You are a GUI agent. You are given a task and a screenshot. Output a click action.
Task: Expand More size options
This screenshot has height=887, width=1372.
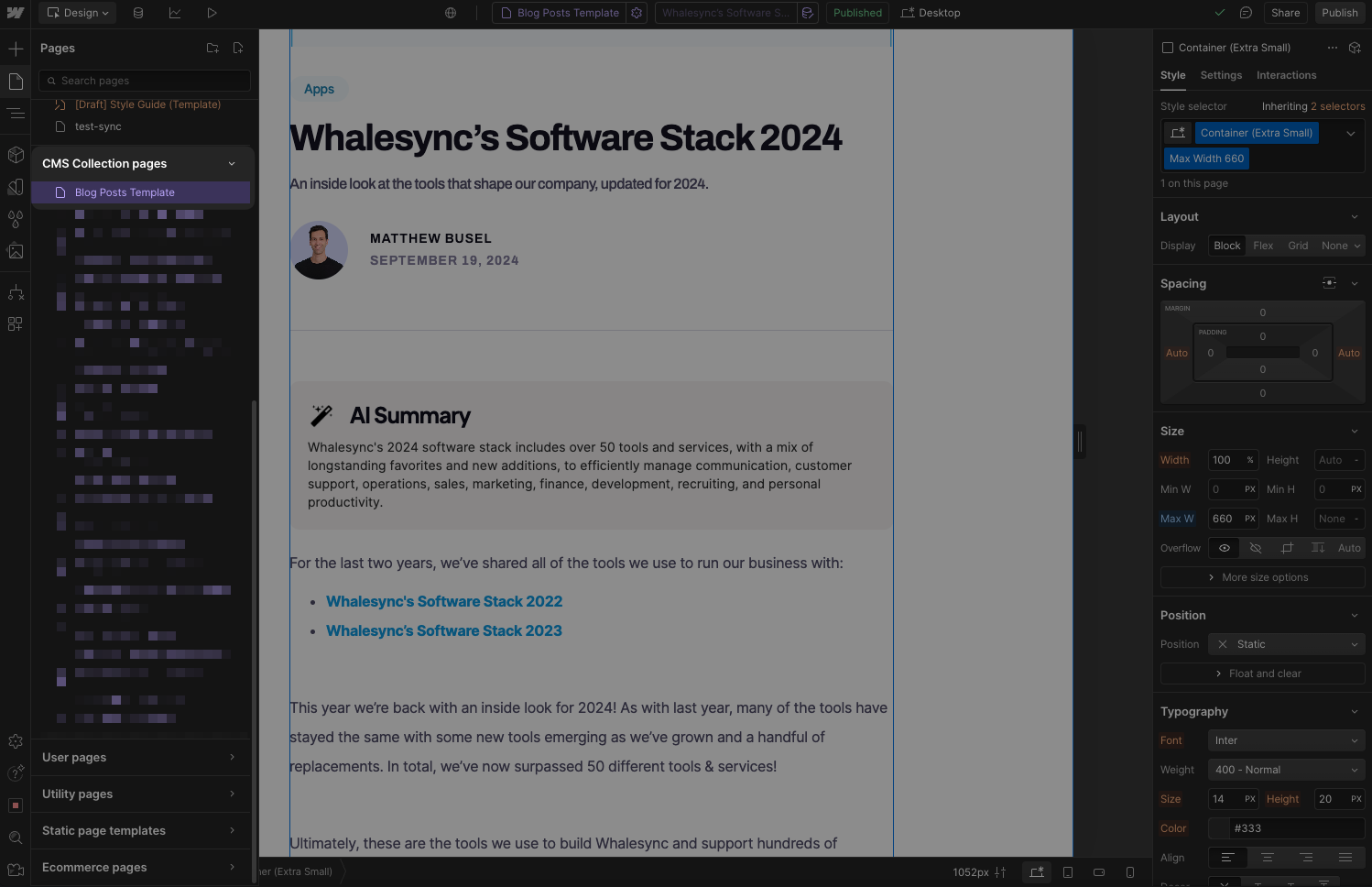click(x=1262, y=577)
